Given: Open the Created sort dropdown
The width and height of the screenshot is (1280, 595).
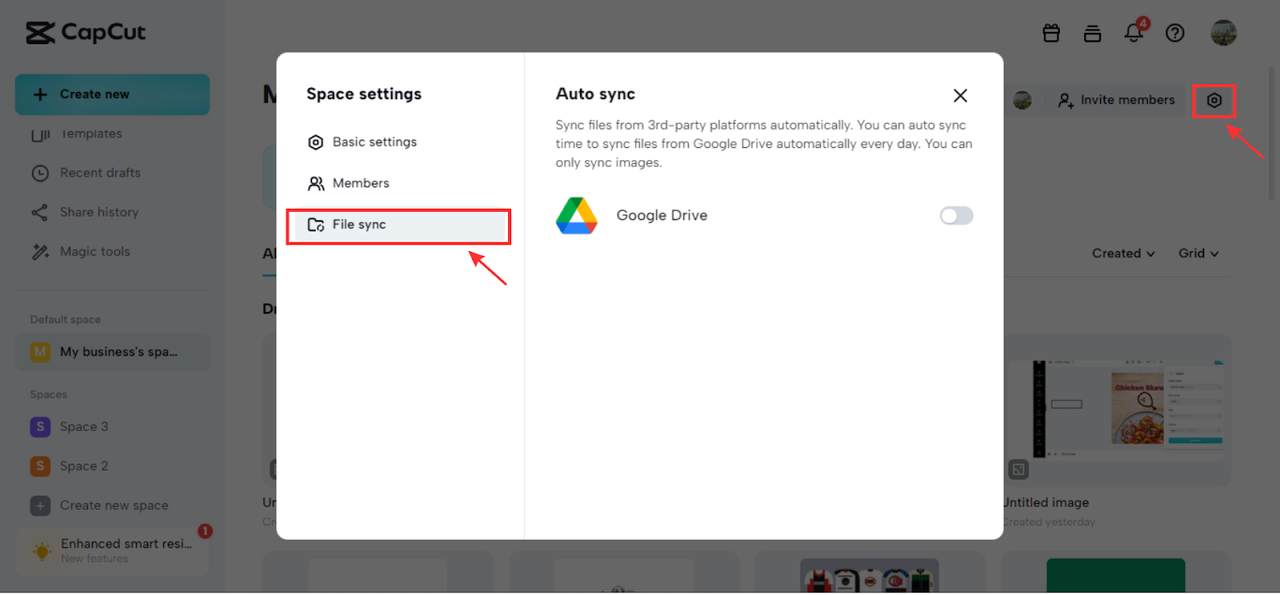Looking at the screenshot, I should point(1122,253).
